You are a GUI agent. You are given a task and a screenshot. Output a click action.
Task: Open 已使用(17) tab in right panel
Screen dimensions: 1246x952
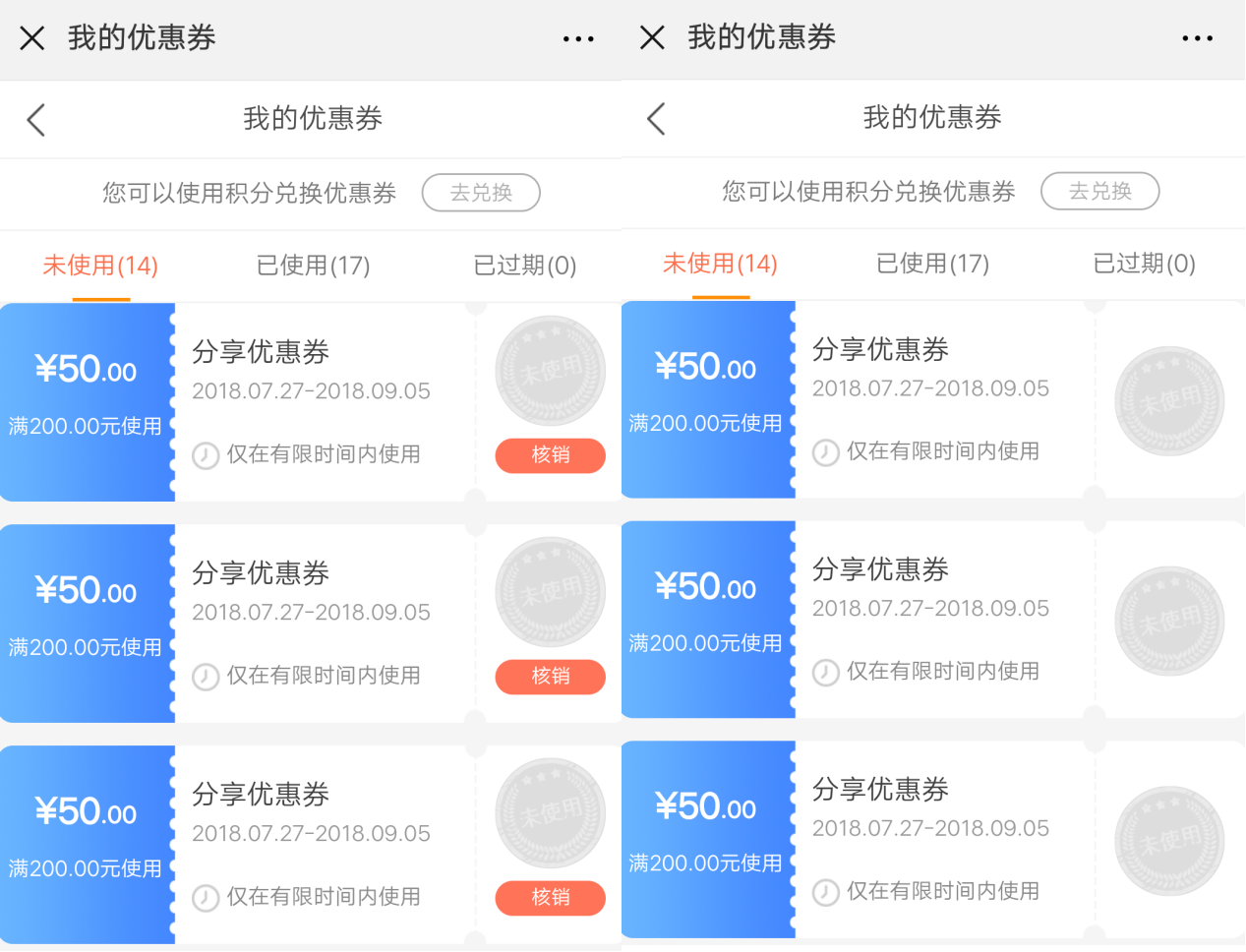pyautogui.click(x=932, y=264)
